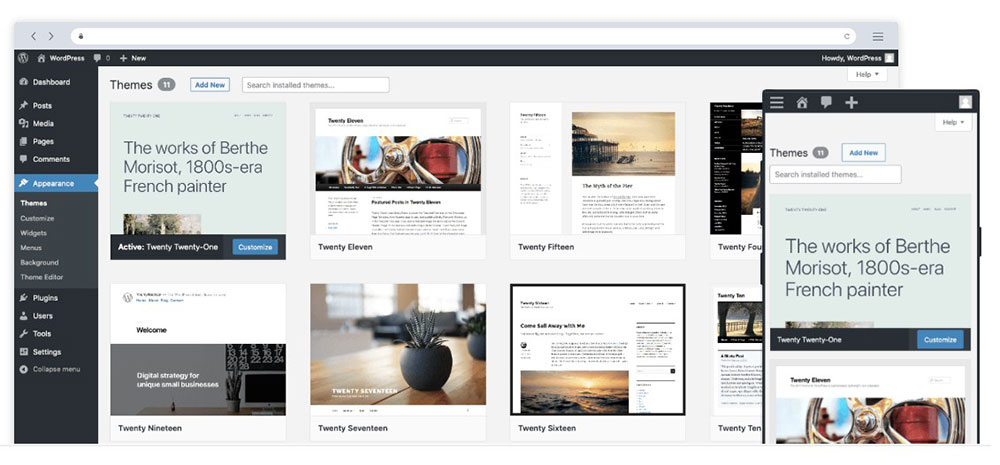The height and width of the screenshot is (465, 1000).
Task: Click the Howdy, WordPress account link
Action: click(x=851, y=58)
